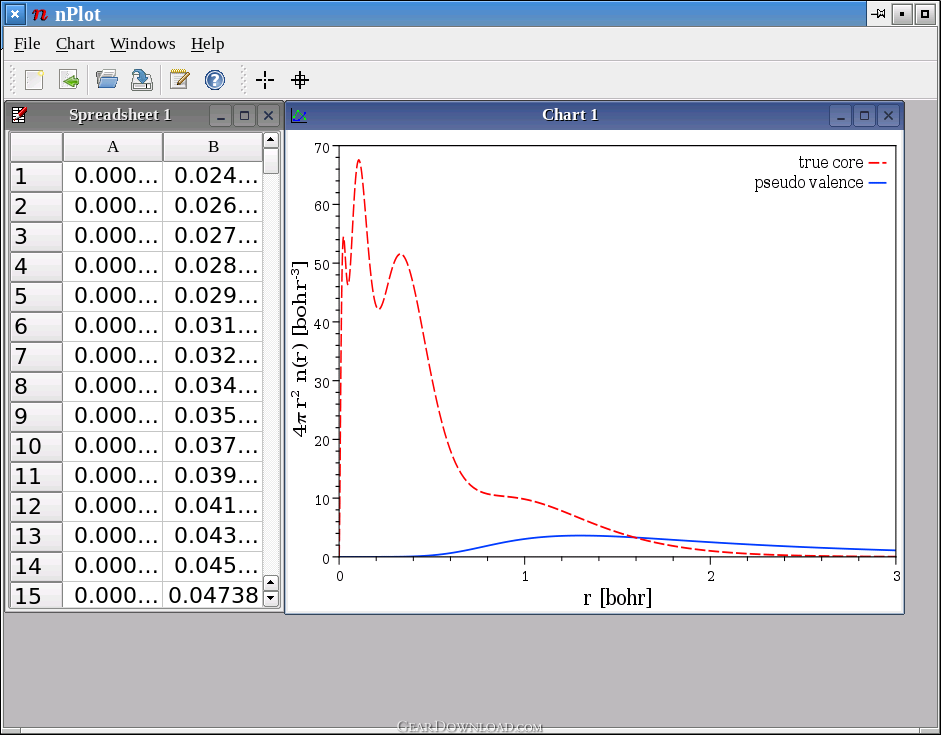941x735 pixels.
Task: Click the Spreadsheet 1 title bar text
Action: [120, 115]
